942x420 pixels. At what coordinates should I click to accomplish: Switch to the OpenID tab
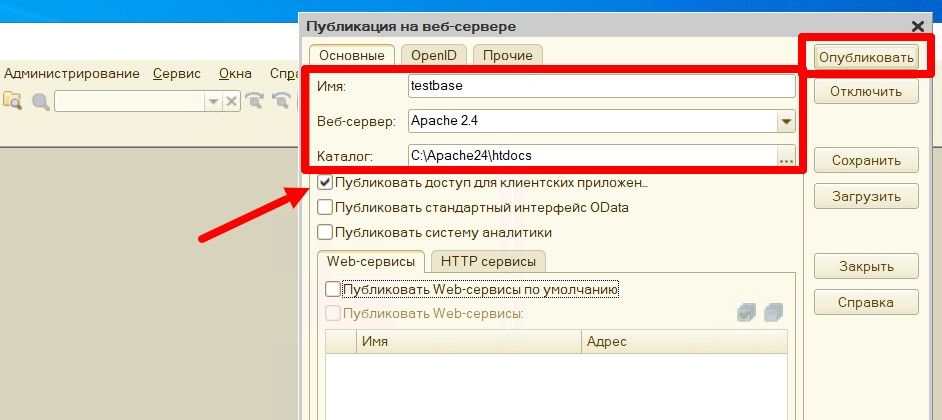pyautogui.click(x=434, y=55)
